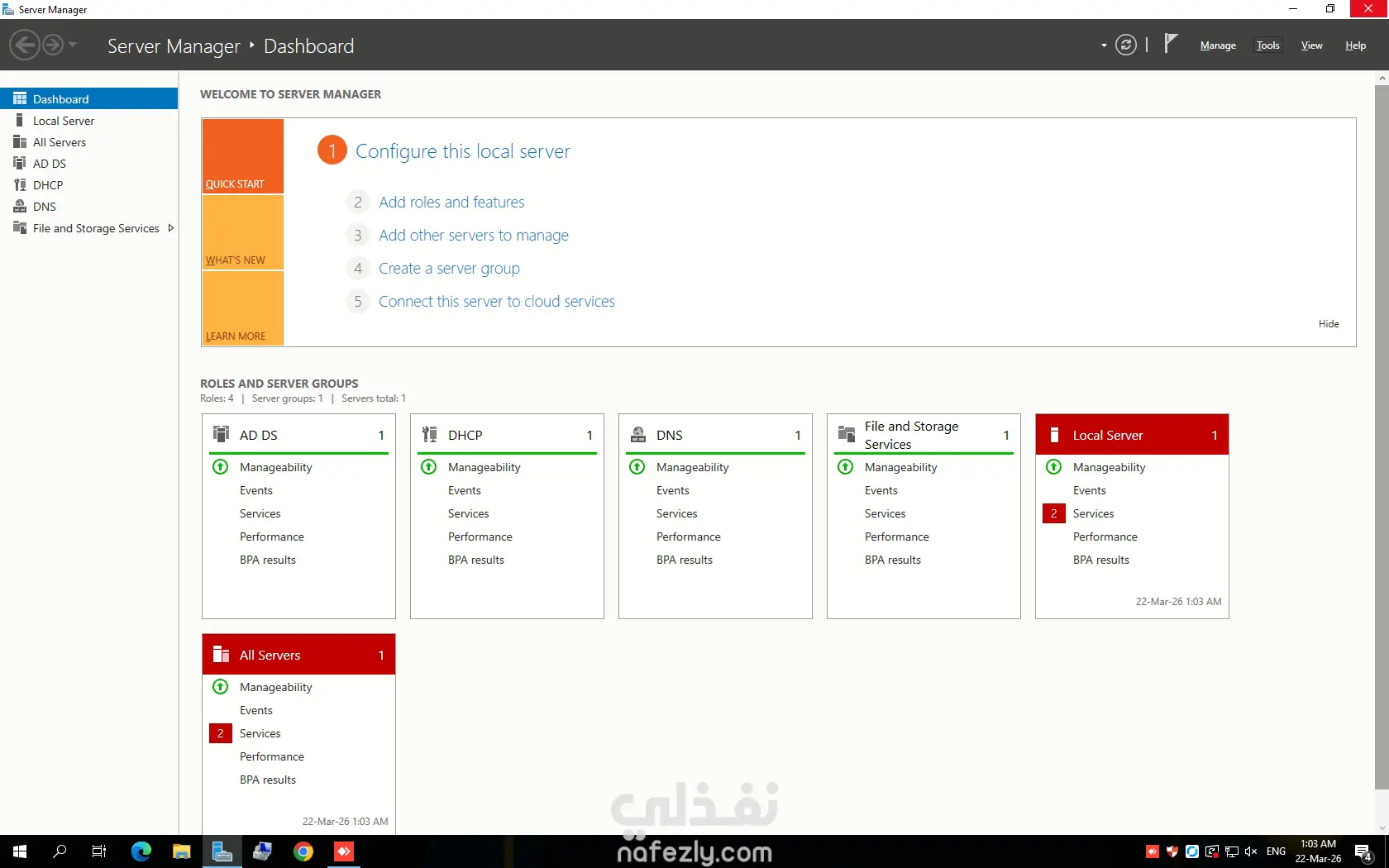Open the dropdown arrow left of refresh icon
This screenshot has height=868, width=1389.
point(1104,45)
